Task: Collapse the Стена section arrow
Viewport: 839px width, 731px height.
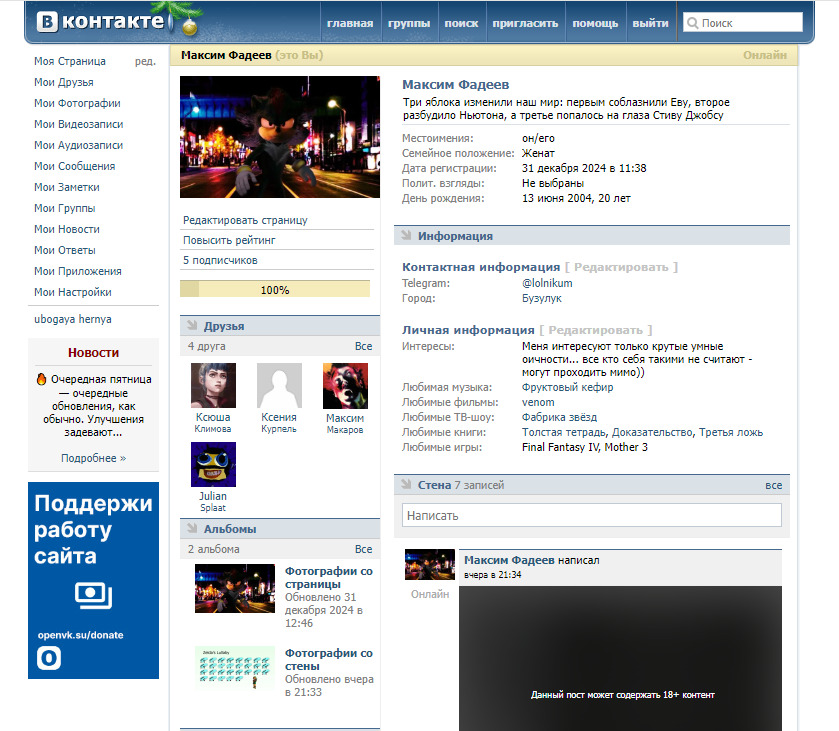Action: 406,484
